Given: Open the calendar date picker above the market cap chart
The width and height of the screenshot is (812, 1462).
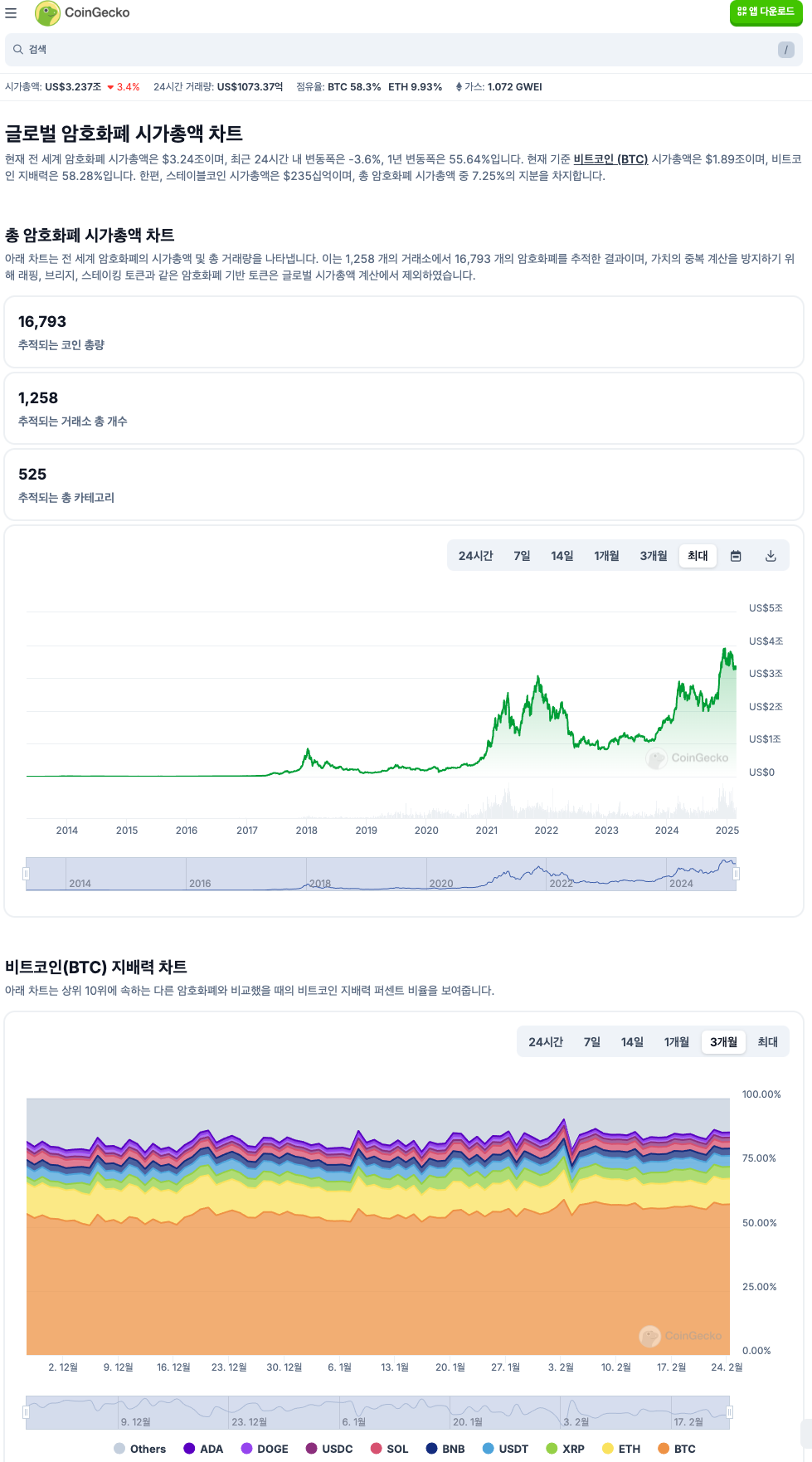Looking at the screenshot, I should pos(736,556).
